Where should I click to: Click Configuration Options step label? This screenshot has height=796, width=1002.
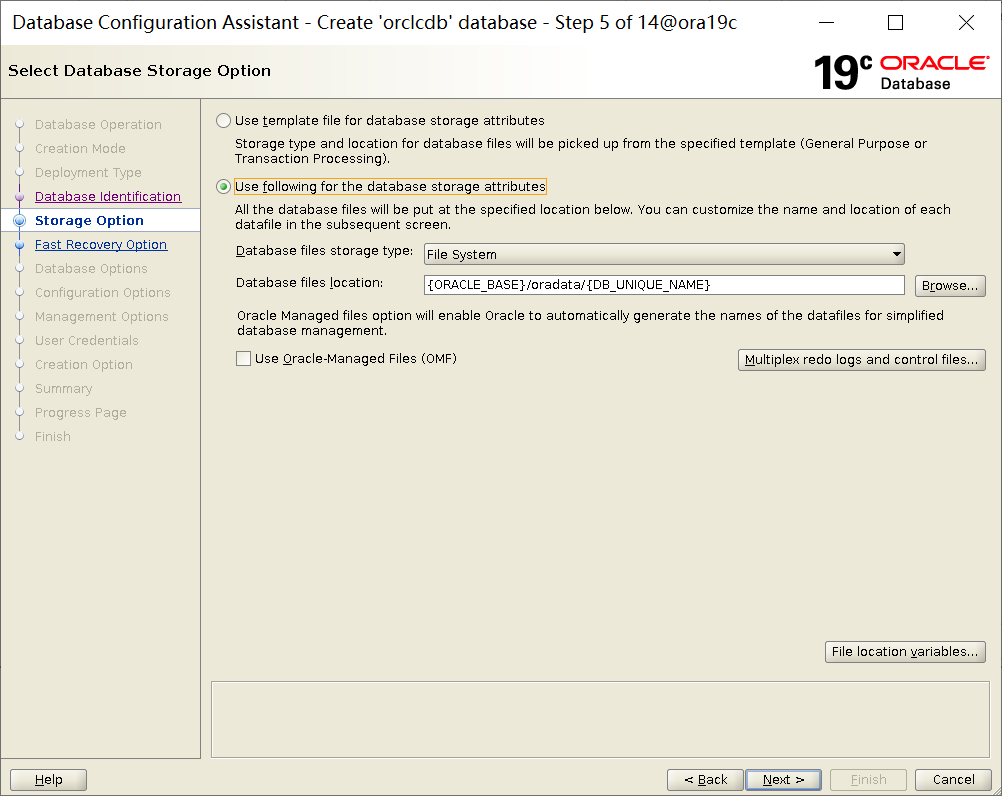tap(103, 293)
